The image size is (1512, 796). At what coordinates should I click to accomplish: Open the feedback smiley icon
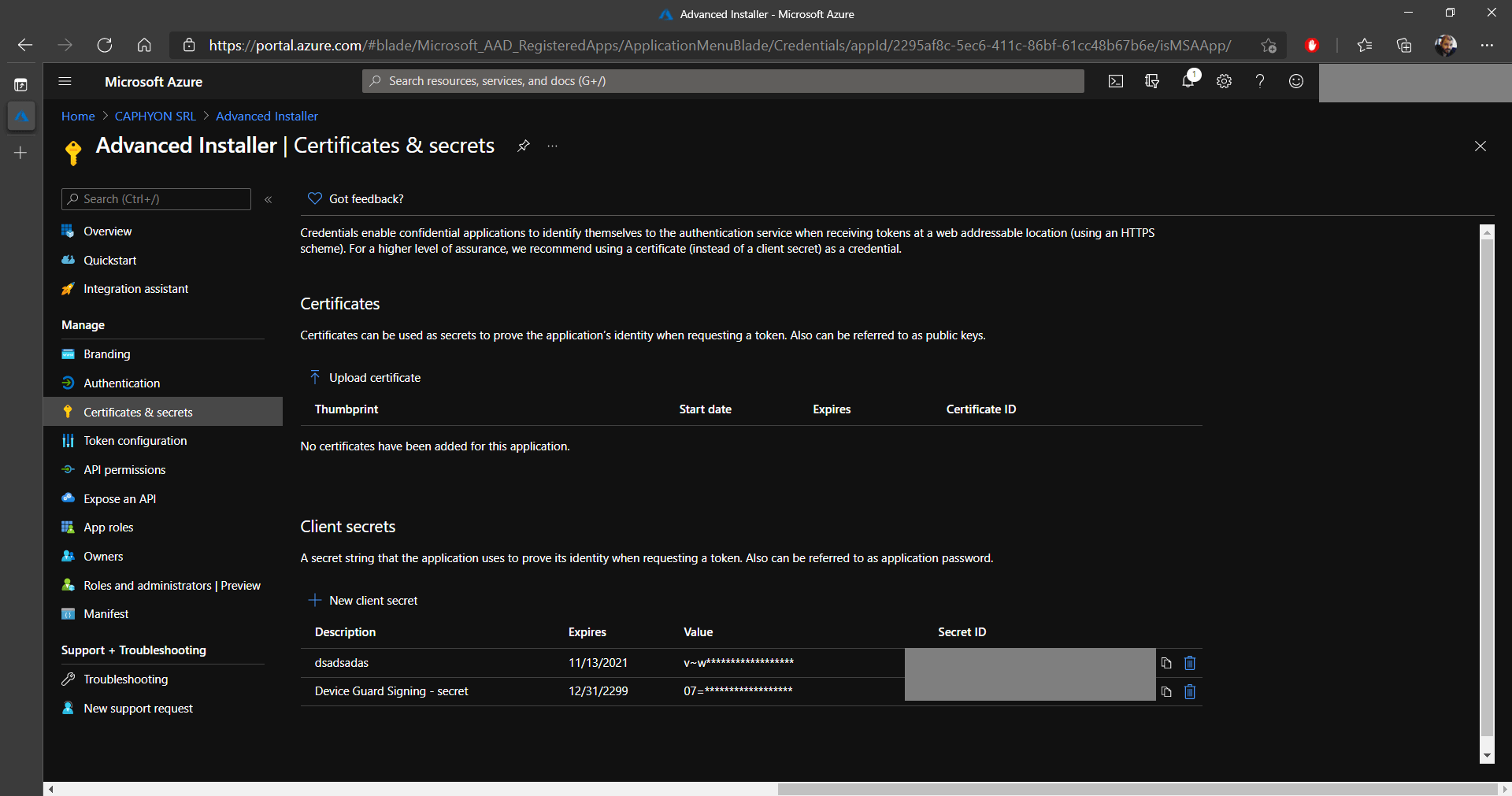[x=1296, y=81]
